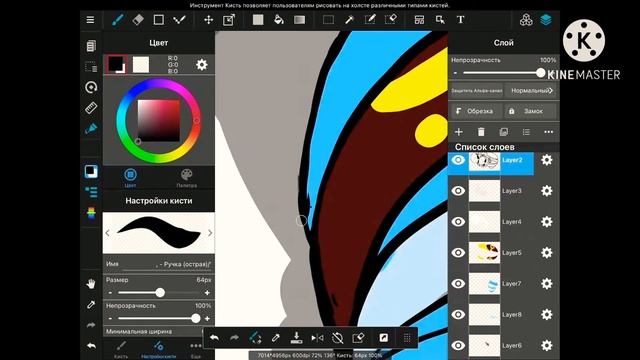Duplicate layer icon in layer panel
Screen dimensions: 640x360
click(x=504, y=132)
